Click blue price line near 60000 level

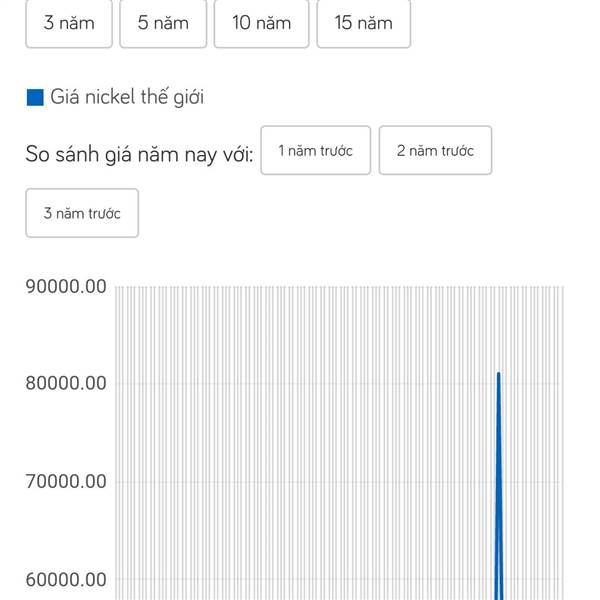point(498,580)
